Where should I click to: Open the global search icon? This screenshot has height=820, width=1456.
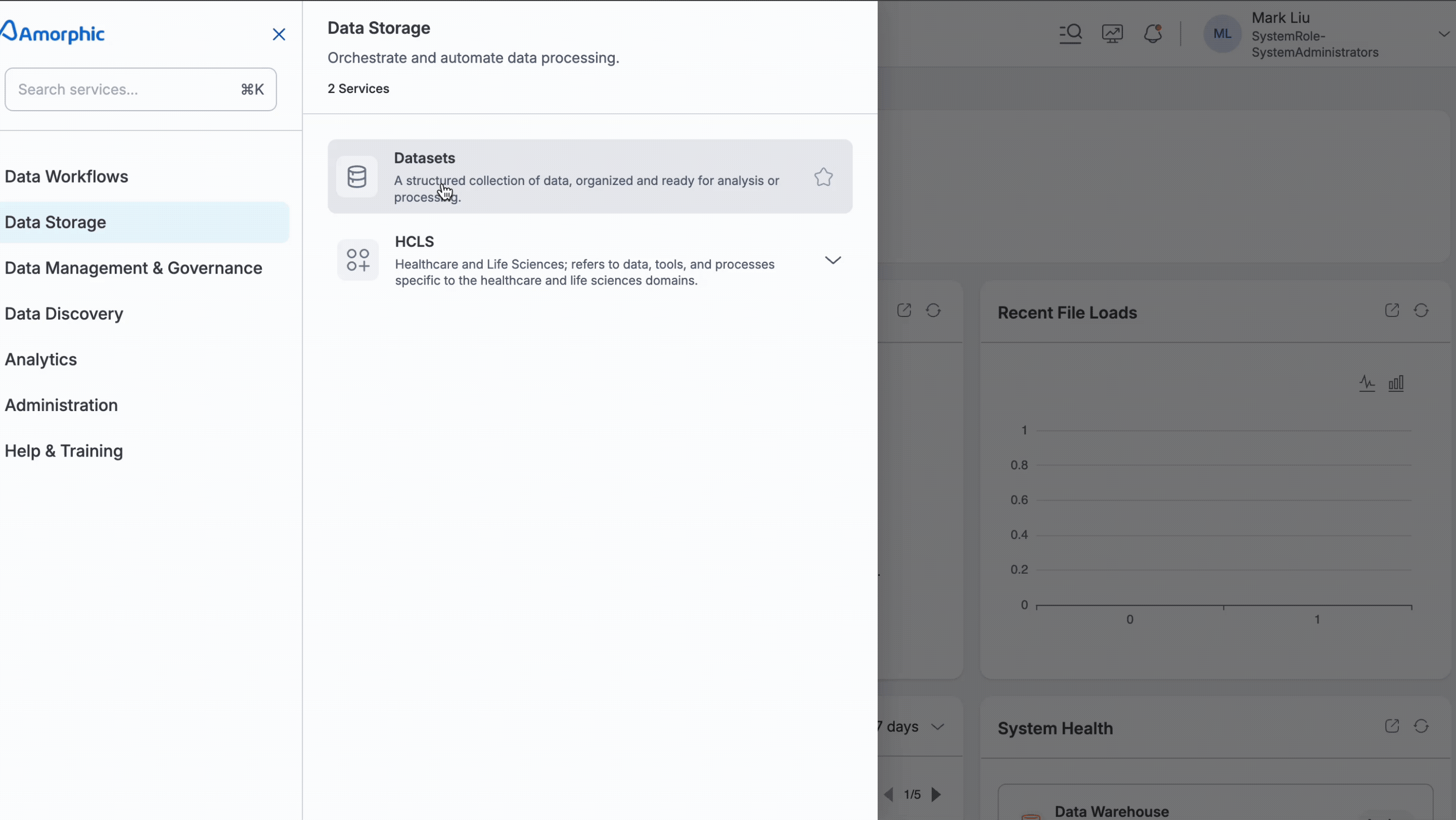(x=1070, y=34)
